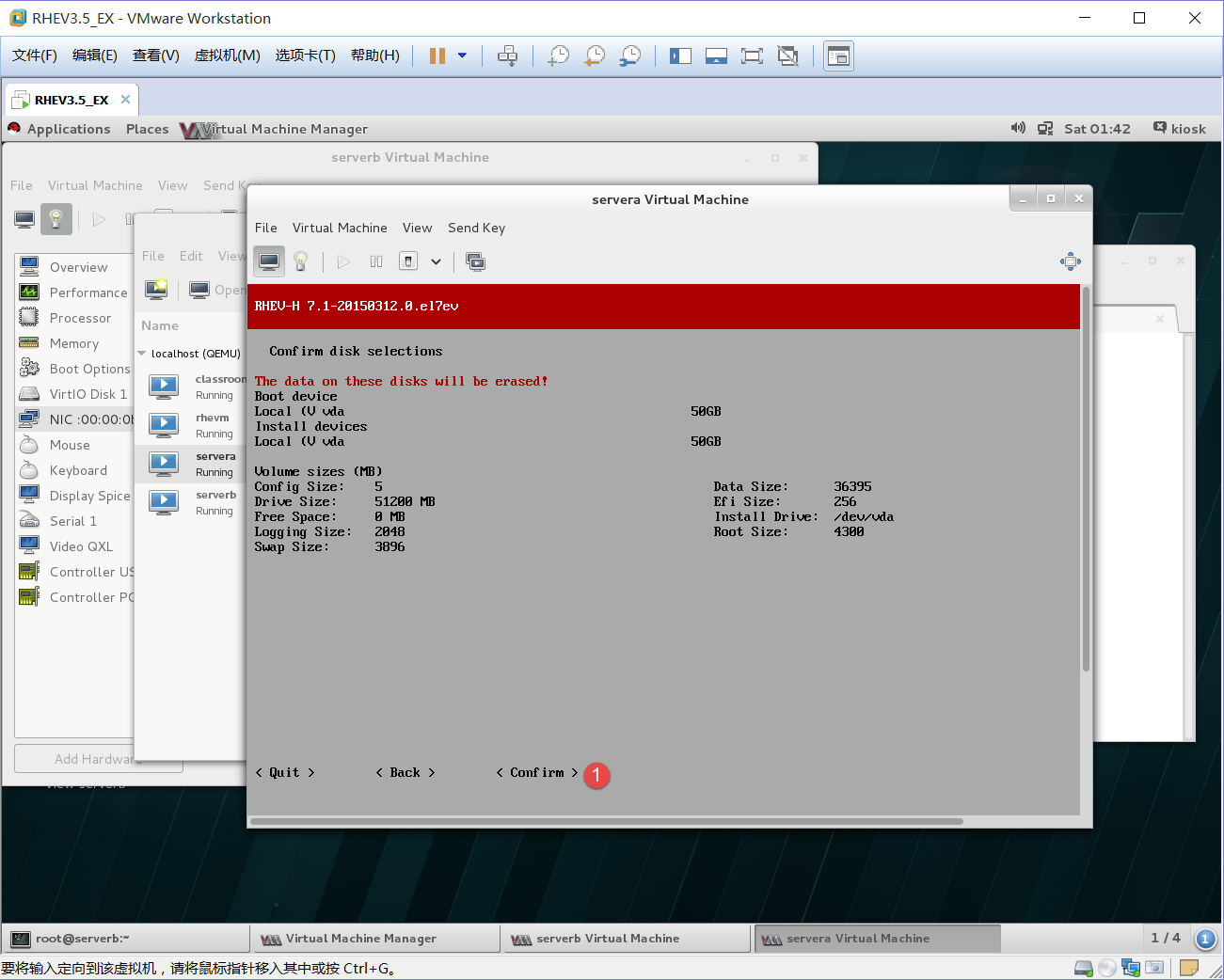Click the Name column header in Manager
The image size is (1224, 980).
tap(160, 325)
